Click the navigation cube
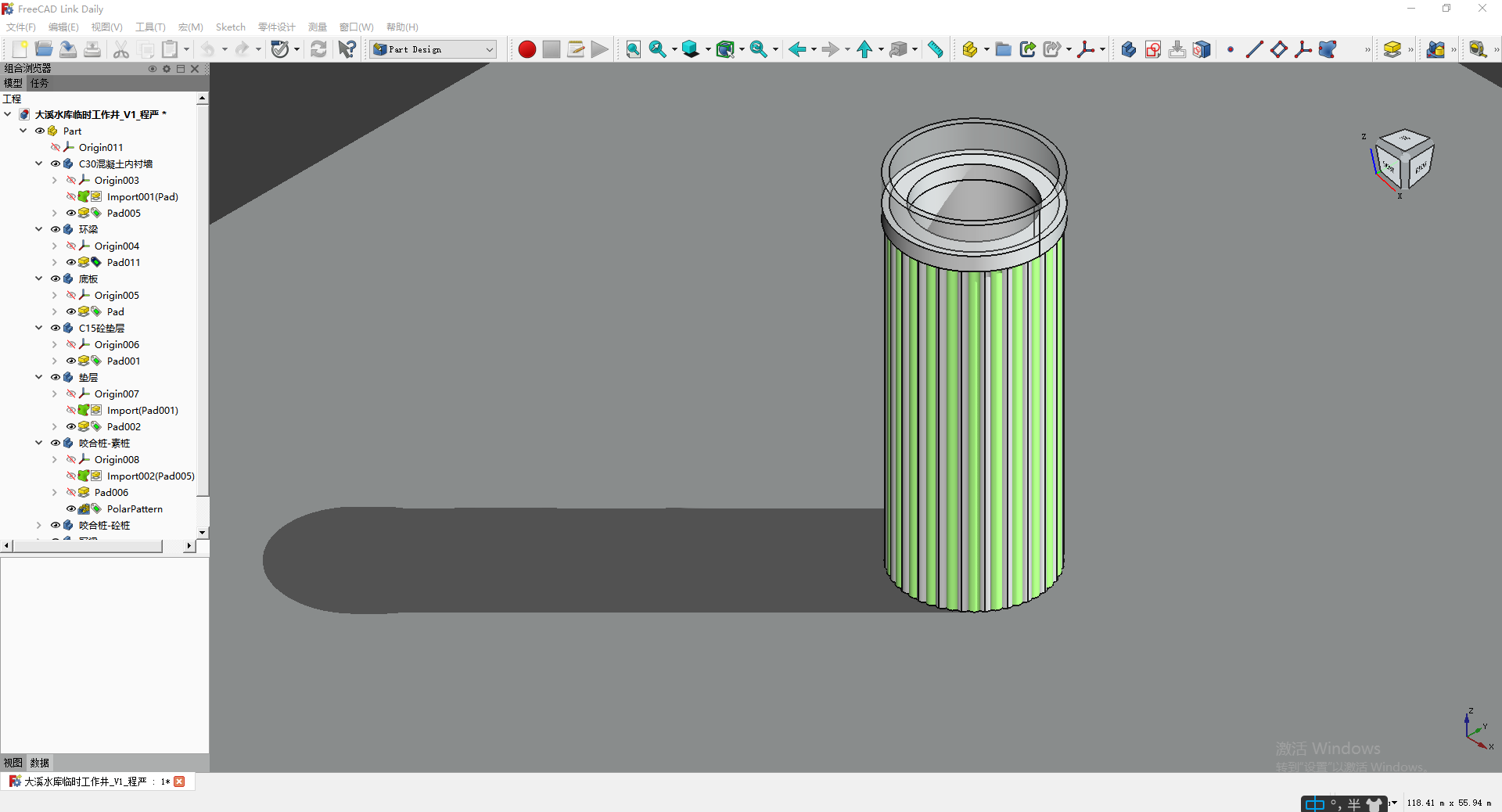1502x812 pixels. point(1404,160)
